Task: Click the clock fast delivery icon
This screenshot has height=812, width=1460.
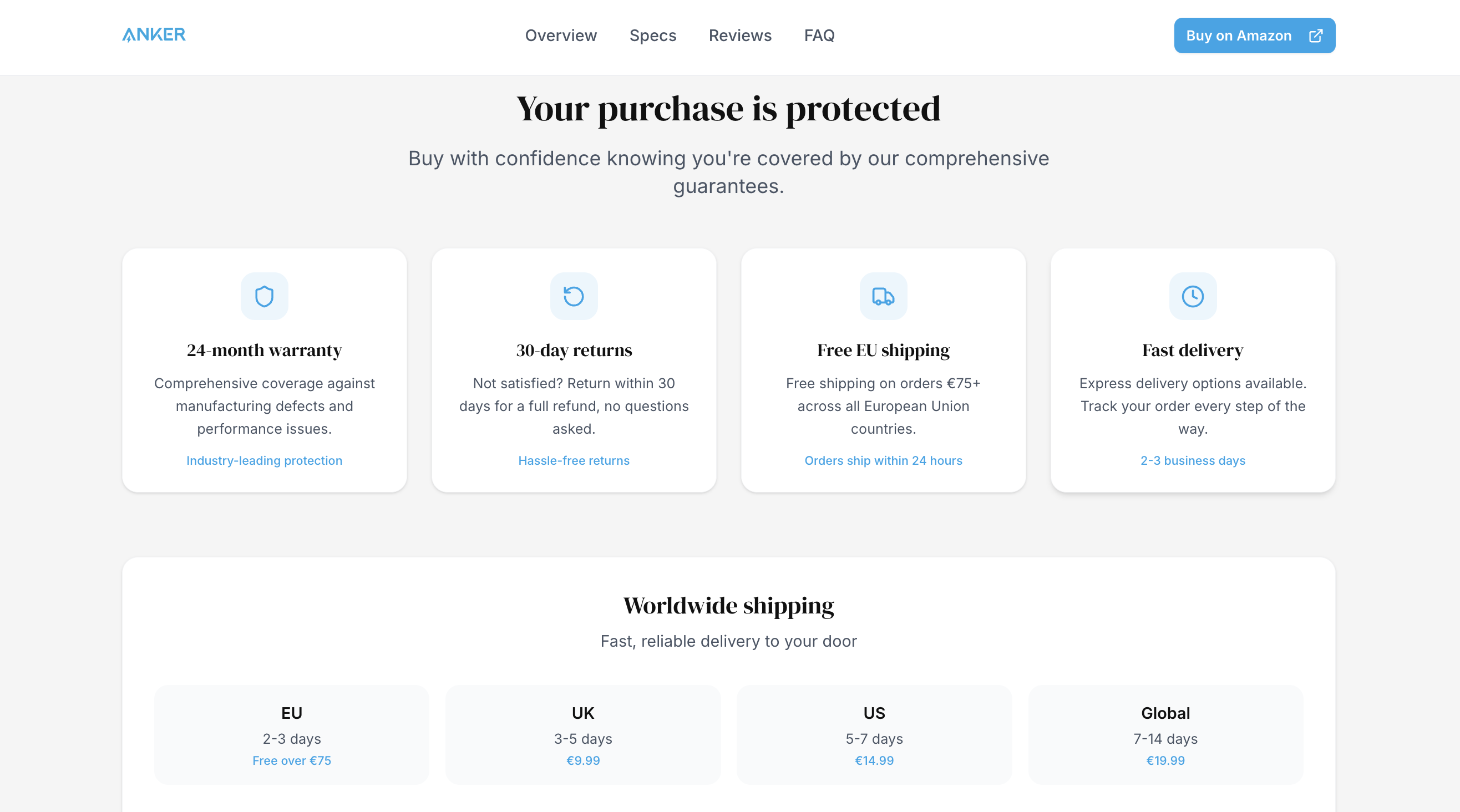Action: coord(1193,296)
